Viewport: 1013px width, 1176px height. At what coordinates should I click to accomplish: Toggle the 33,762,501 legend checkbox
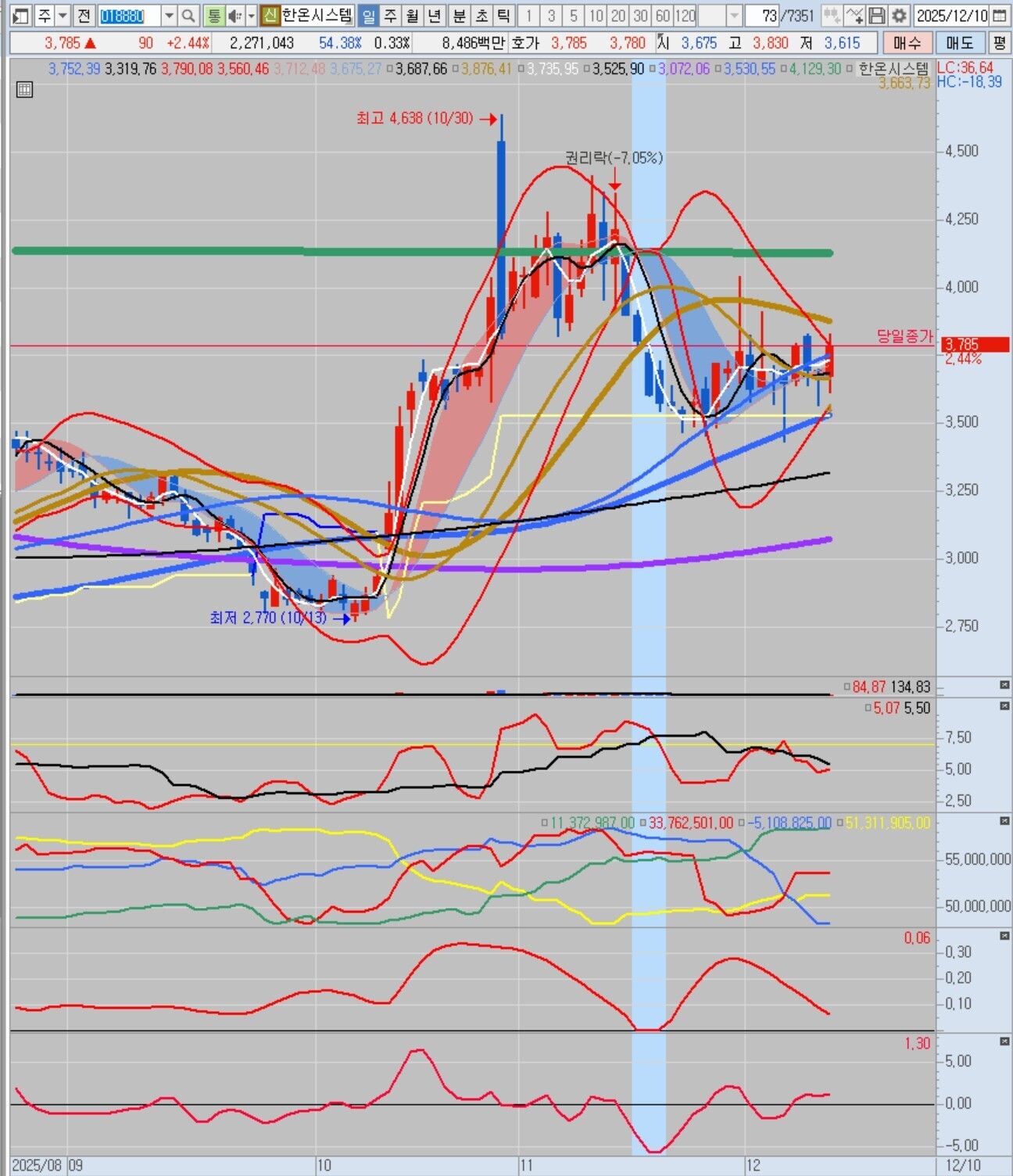pyautogui.click(x=643, y=823)
